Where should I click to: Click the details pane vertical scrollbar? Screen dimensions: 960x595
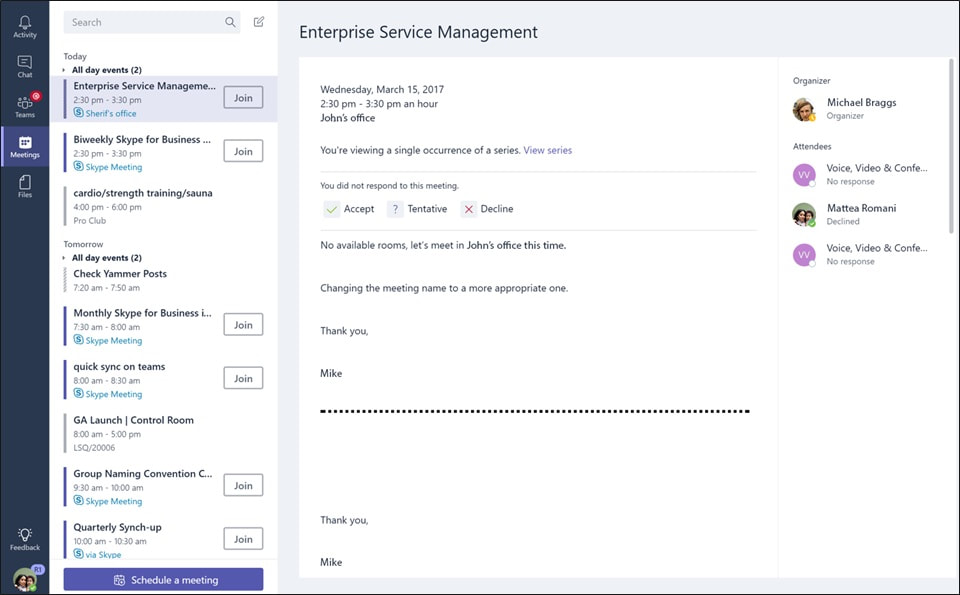point(950,146)
